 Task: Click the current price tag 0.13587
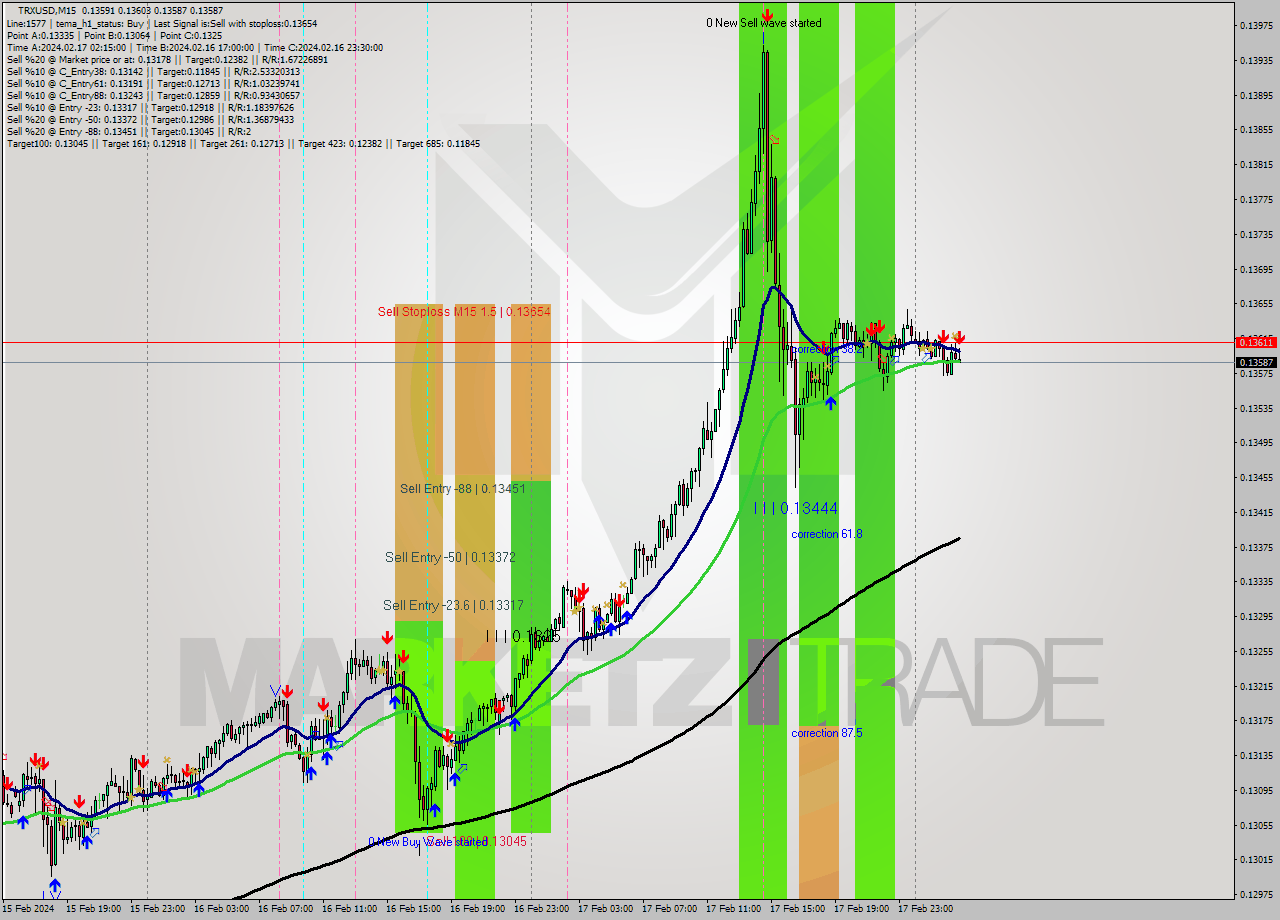[1256, 362]
